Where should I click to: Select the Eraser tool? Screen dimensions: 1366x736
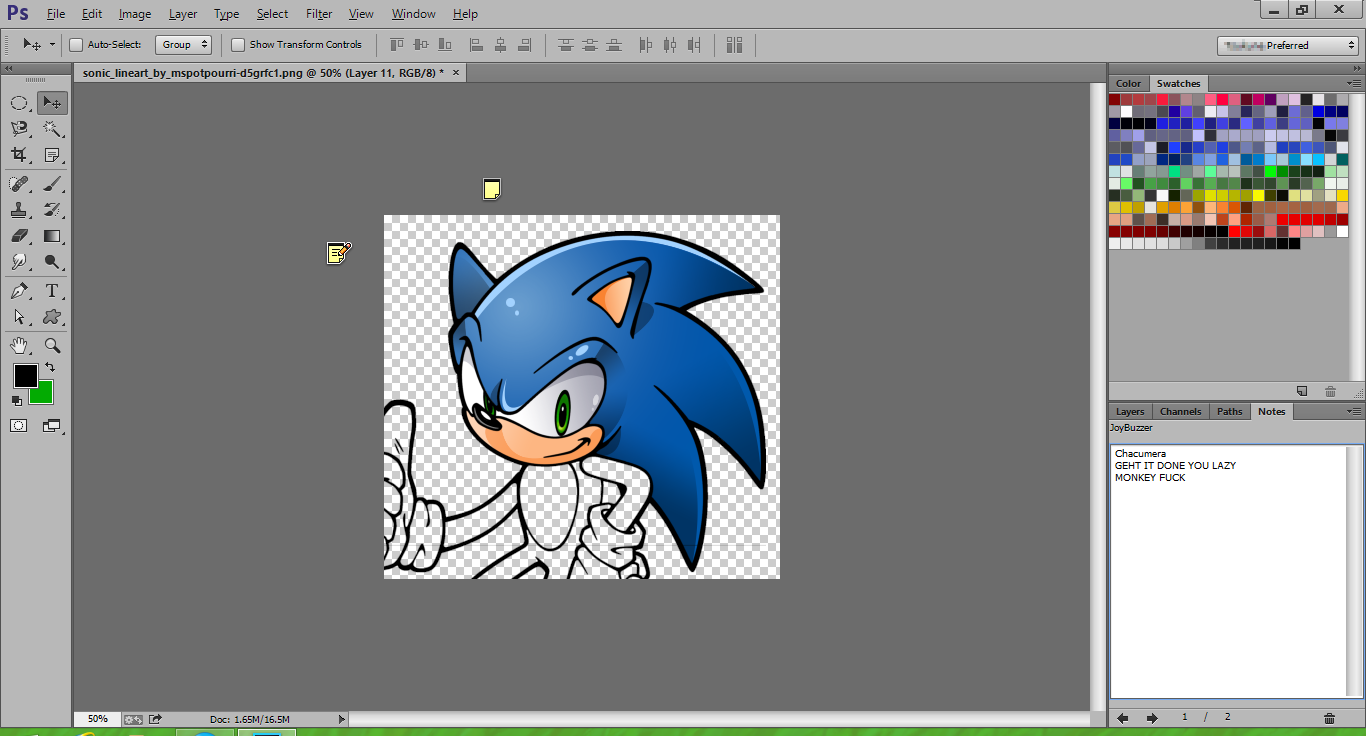pyautogui.click(x=19, y=237)
